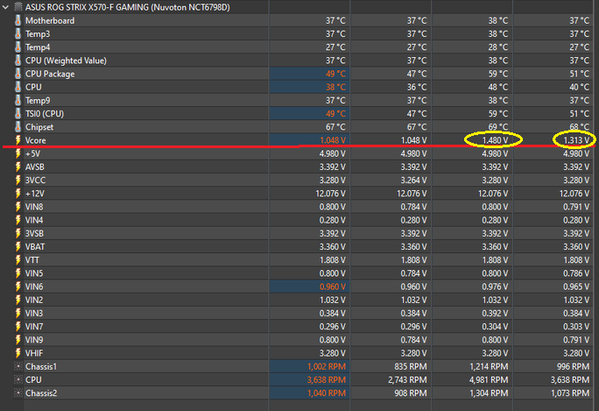This screenshot has width=599, height=411.
Task: Select the Temp9 sensor row
Action: tap(300, 100)
